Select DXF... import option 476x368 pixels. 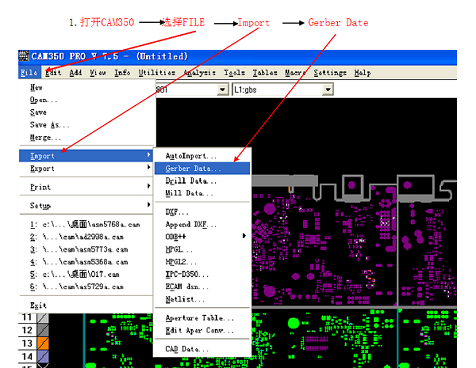[202, 212]
